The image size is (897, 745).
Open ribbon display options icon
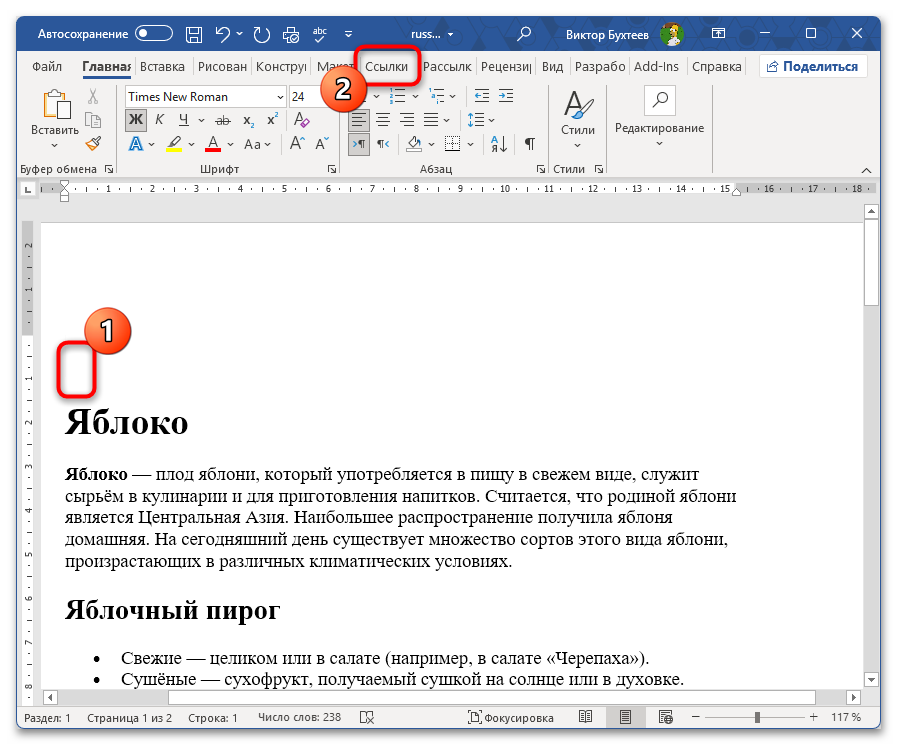[719, 33]
